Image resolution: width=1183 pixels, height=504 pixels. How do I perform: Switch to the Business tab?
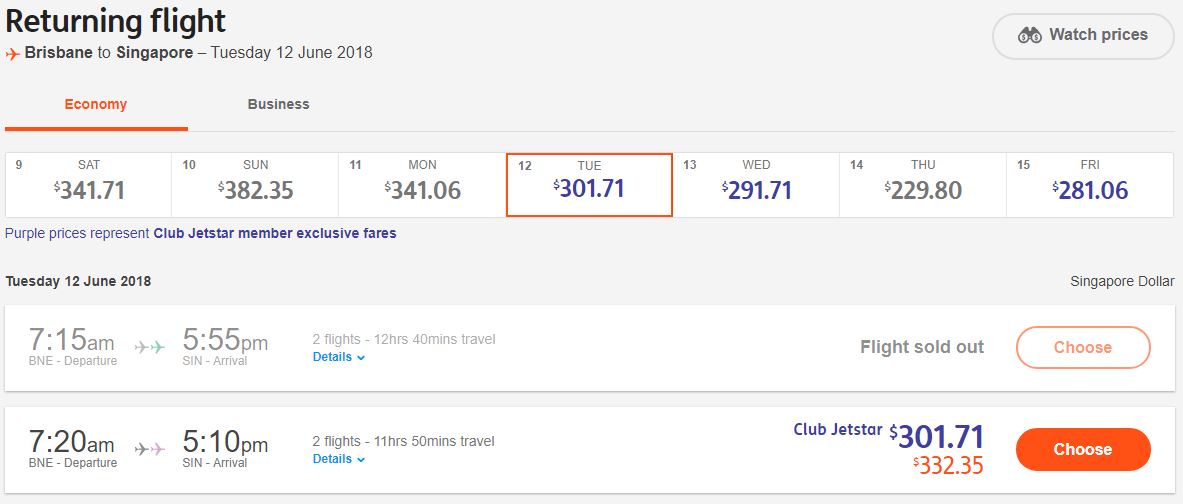click(278, 104)
